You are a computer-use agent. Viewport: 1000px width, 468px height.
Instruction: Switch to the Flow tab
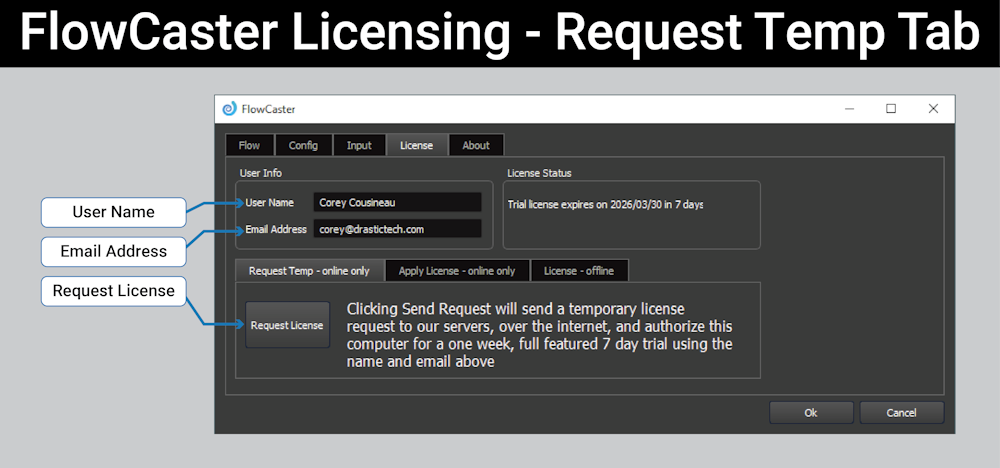(x=249, y=145)
